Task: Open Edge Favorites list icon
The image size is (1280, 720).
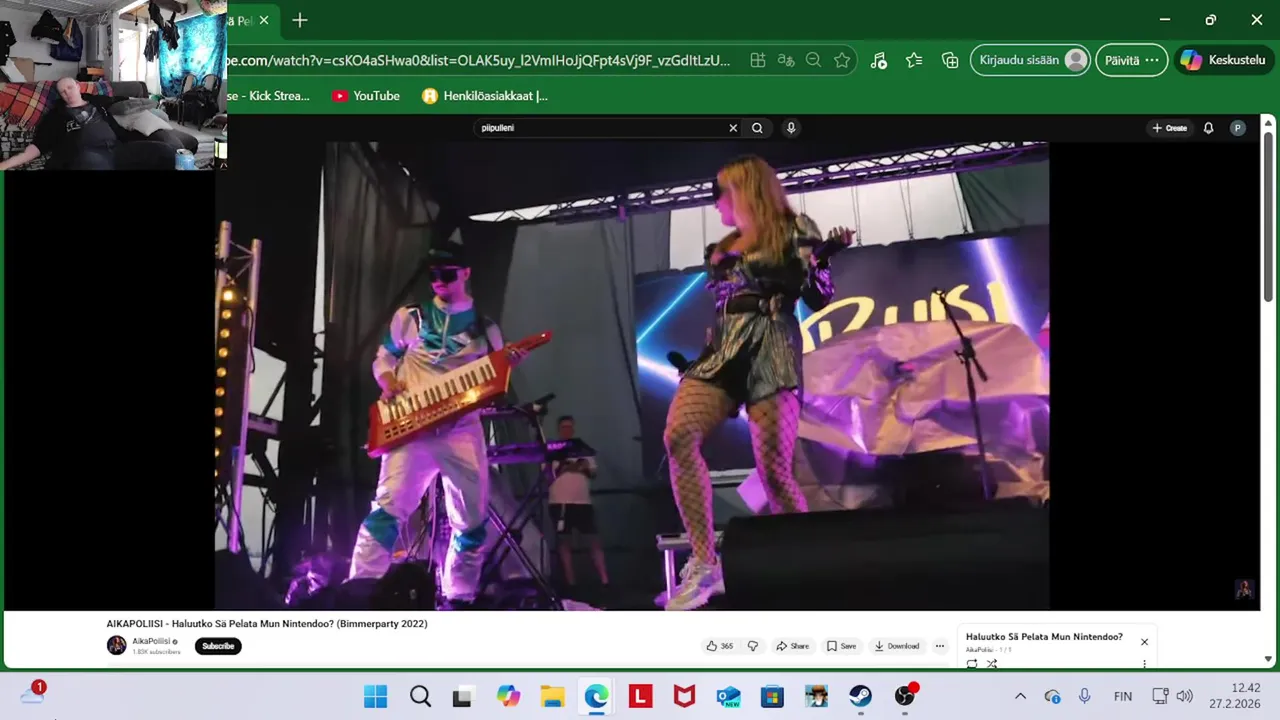Action: [x=914, y=60]
